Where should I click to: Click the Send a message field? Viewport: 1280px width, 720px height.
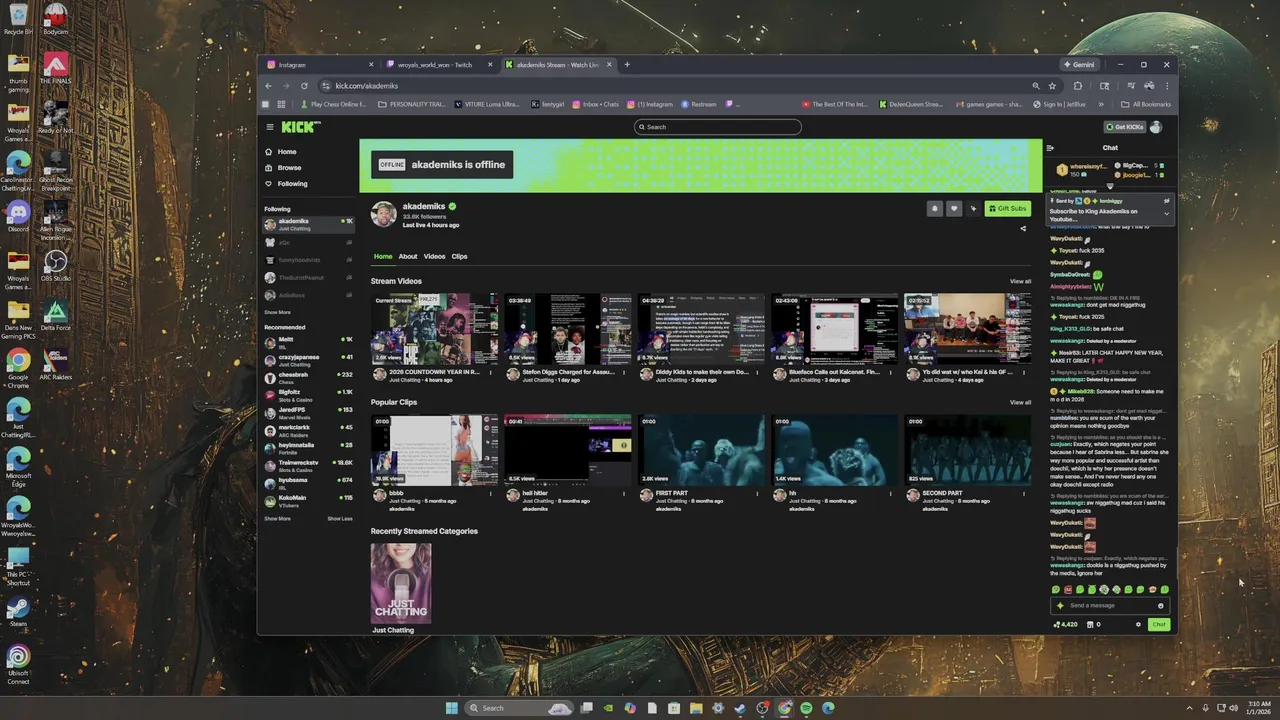pyautogui.click(x=1110, y=605)
